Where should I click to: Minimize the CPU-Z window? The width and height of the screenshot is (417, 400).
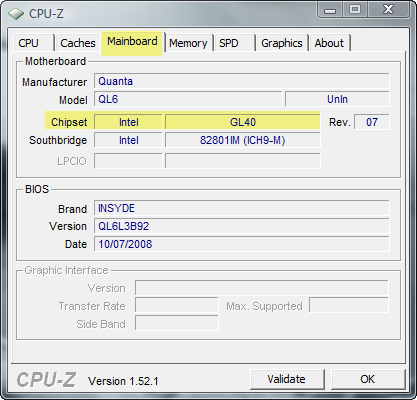pos(330,10)
